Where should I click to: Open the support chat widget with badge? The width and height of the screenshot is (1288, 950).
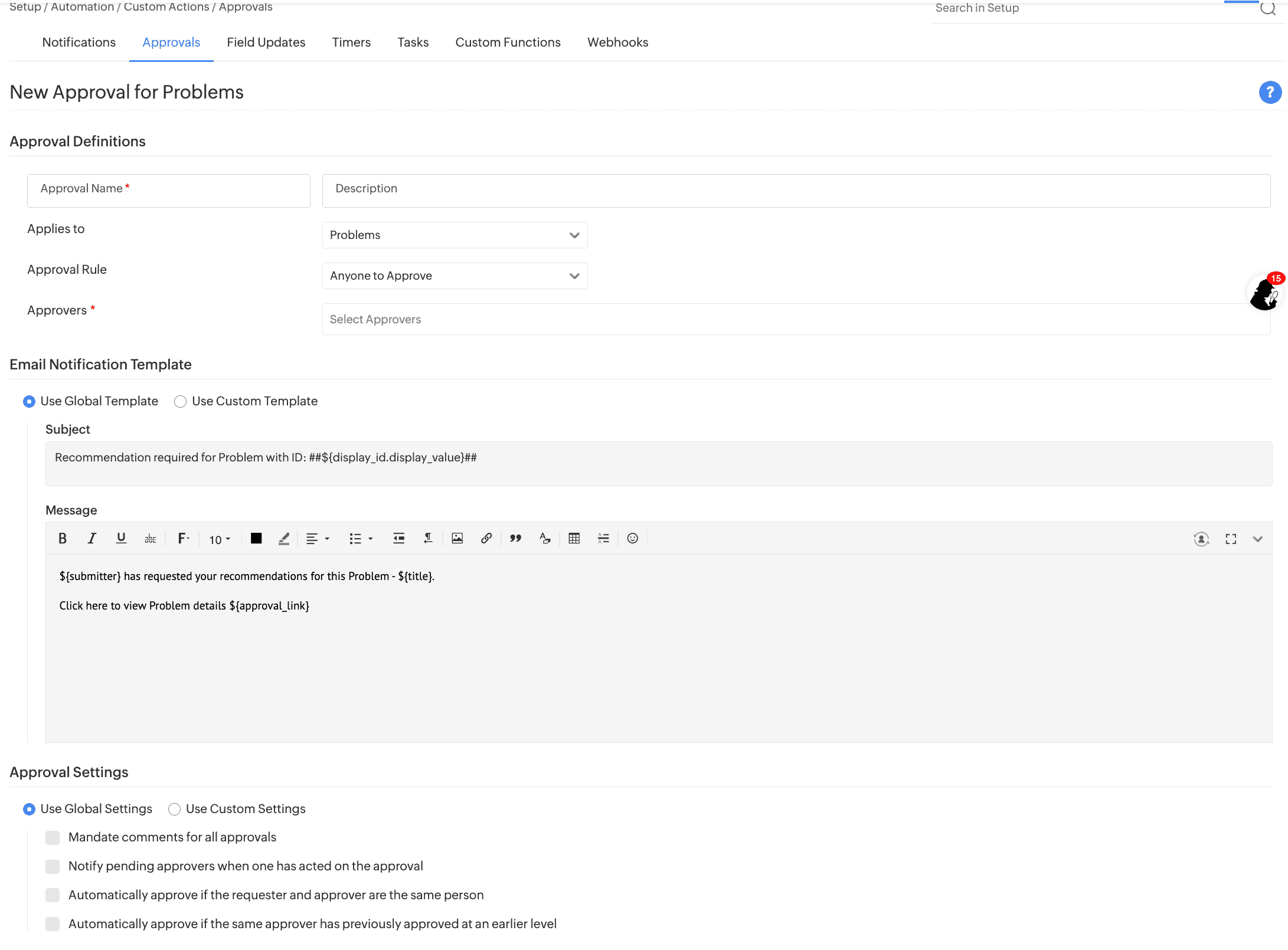1264,293
